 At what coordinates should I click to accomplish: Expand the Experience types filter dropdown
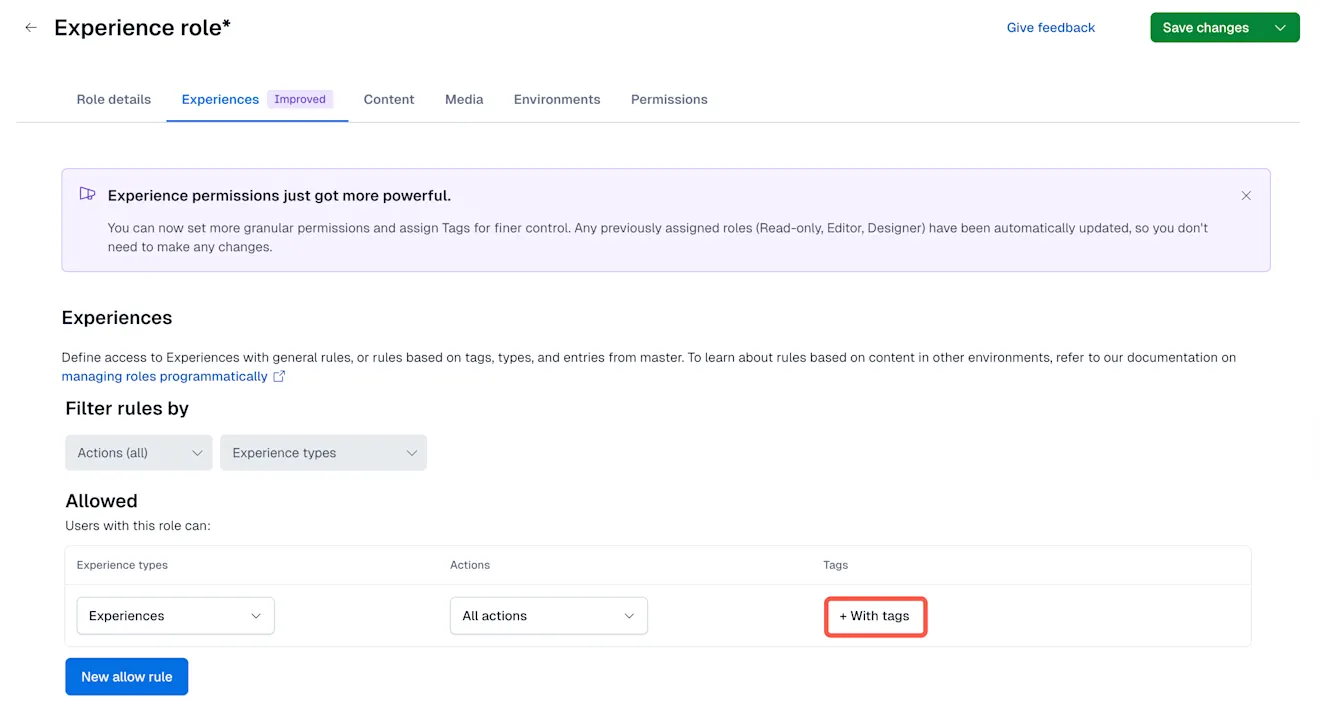[323, 453]
